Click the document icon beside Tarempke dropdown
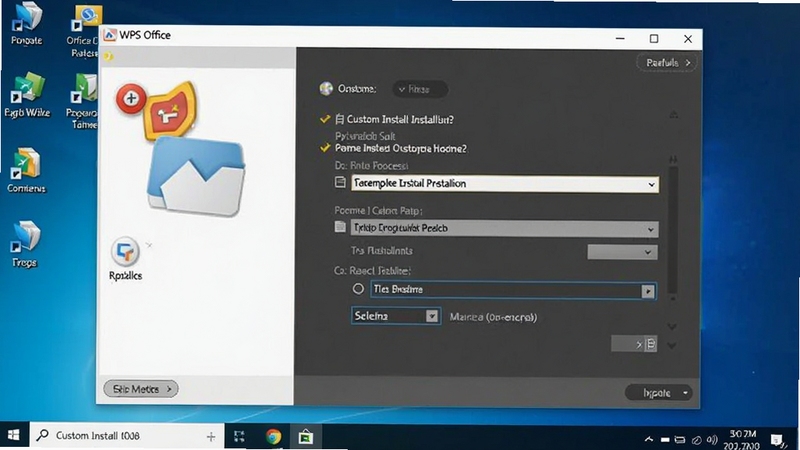The image size is (800, 450). (x=340, y=182)
